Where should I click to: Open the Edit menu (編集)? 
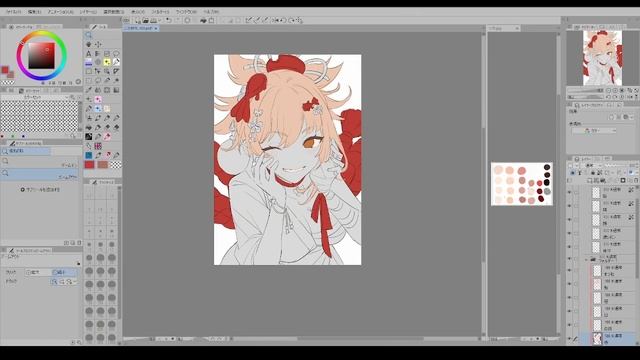pyautogui.click(x=35, y=12)
